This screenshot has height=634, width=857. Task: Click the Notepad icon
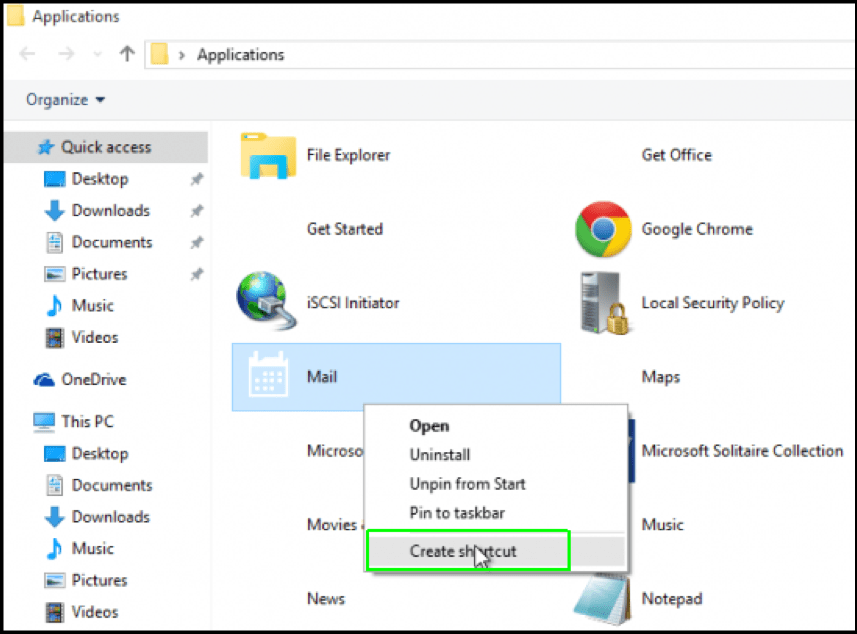coord(603,598)
